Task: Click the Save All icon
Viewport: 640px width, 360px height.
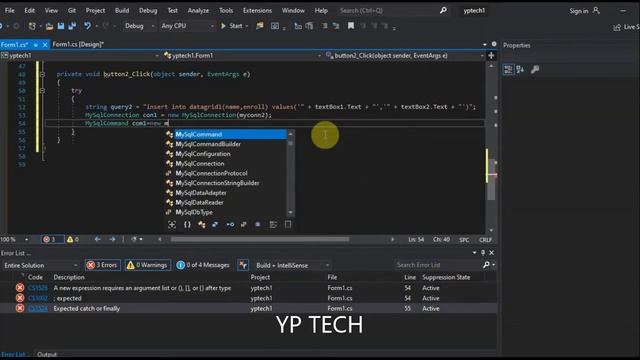Action: (x=72, y=26)
